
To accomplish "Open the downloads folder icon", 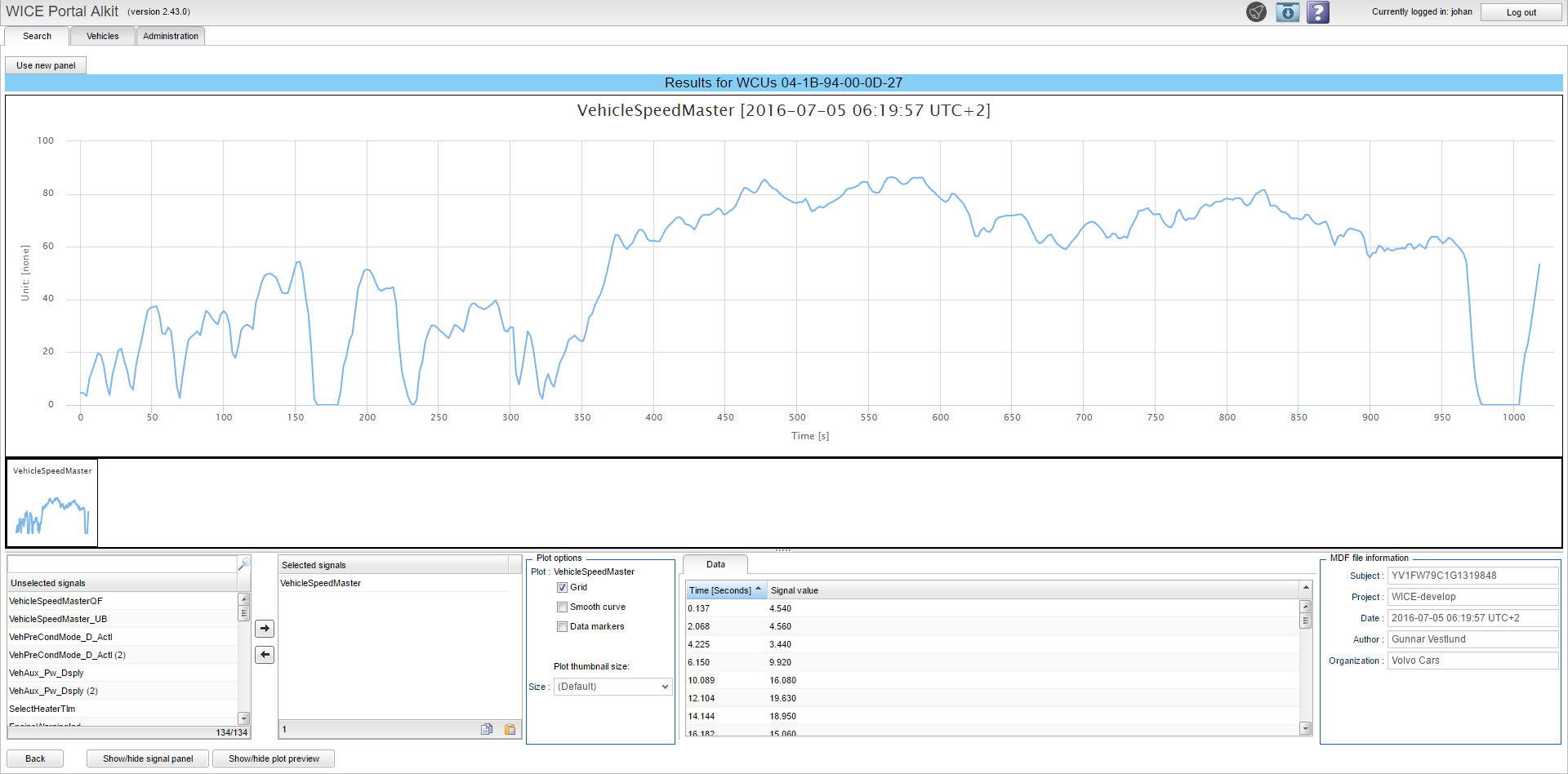I will [1287, 12].
